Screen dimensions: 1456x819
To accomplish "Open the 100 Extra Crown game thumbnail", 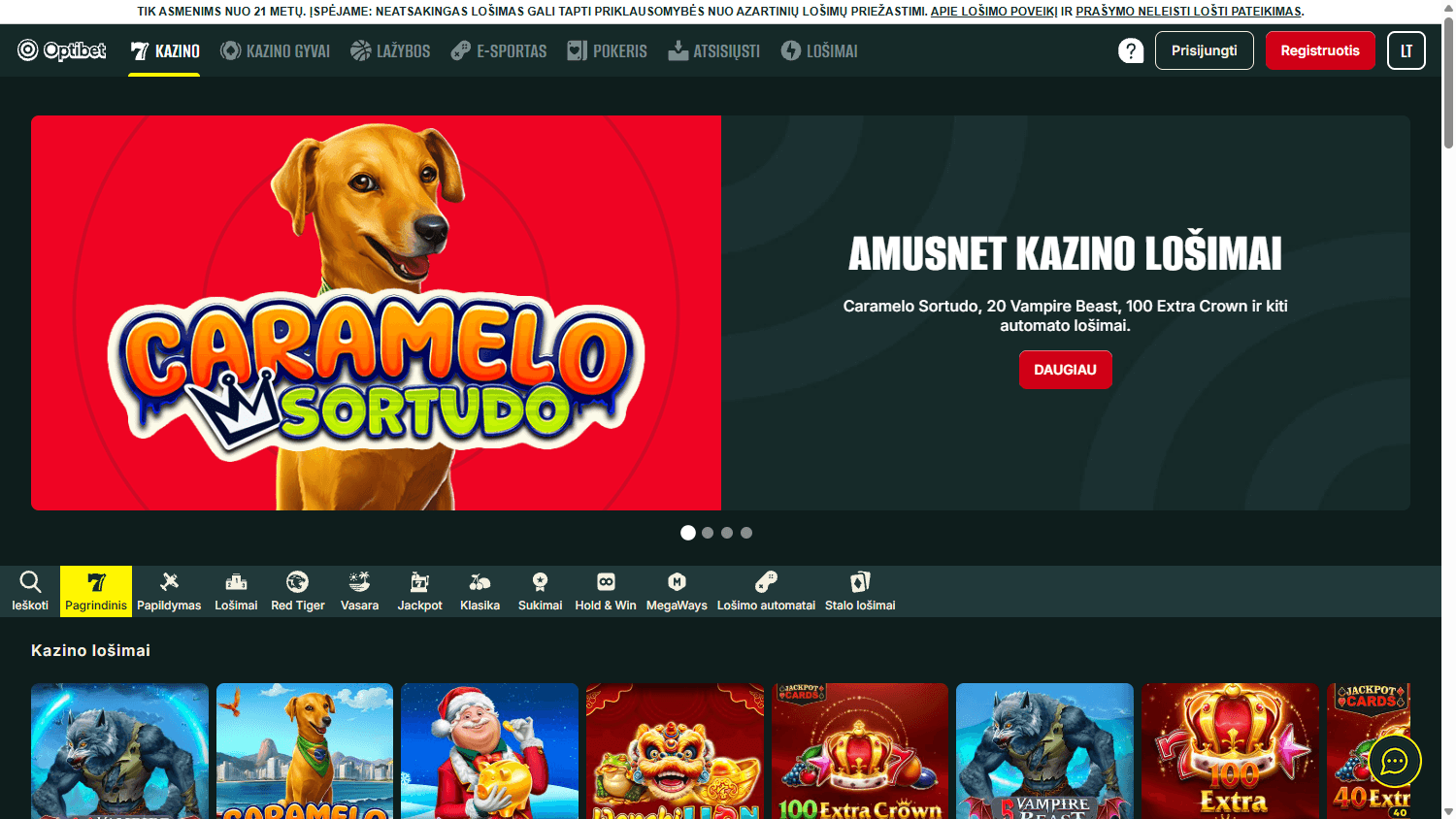I will [x=860, y=751].
